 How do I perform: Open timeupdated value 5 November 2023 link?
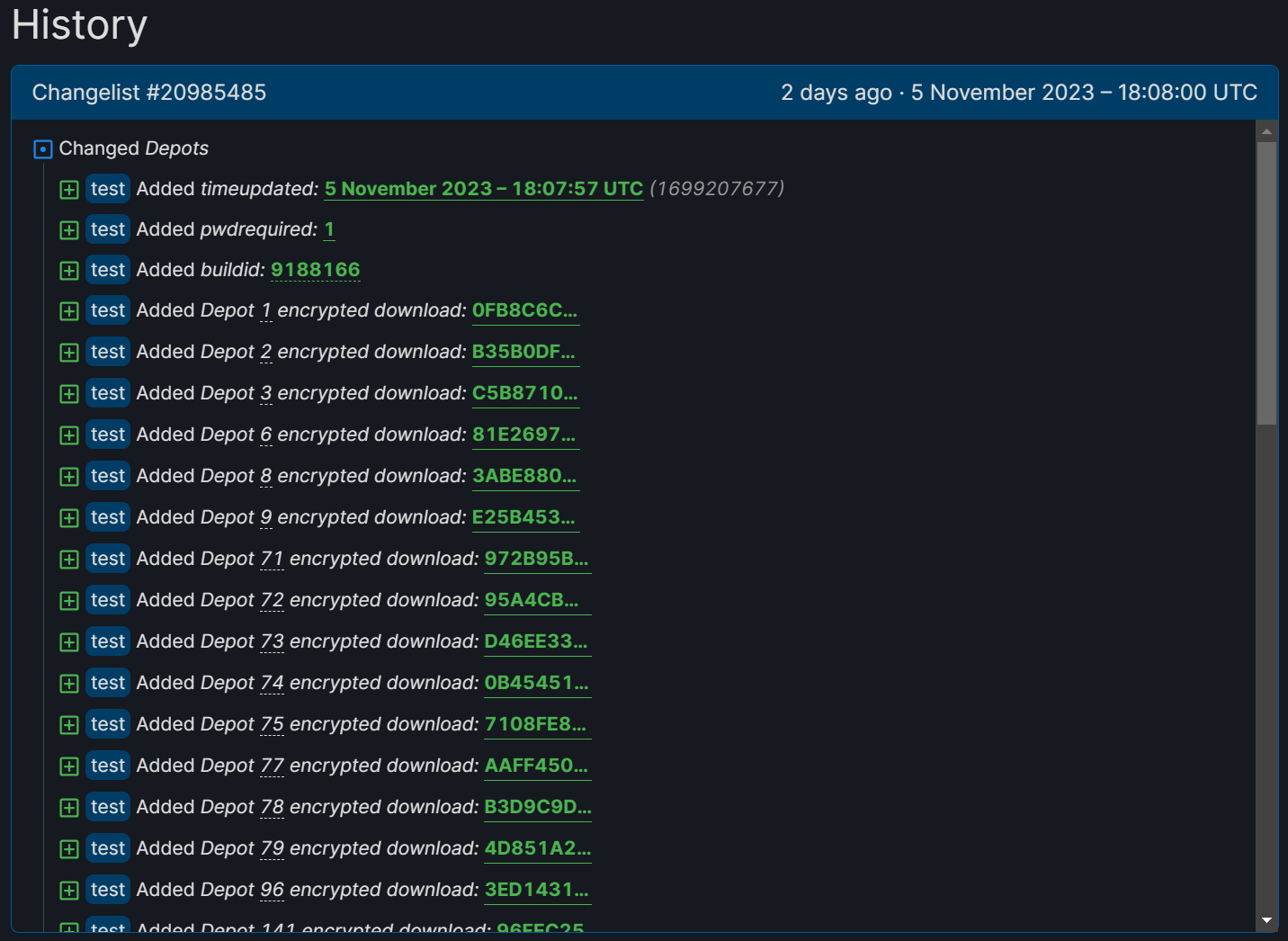coord(484,189)
